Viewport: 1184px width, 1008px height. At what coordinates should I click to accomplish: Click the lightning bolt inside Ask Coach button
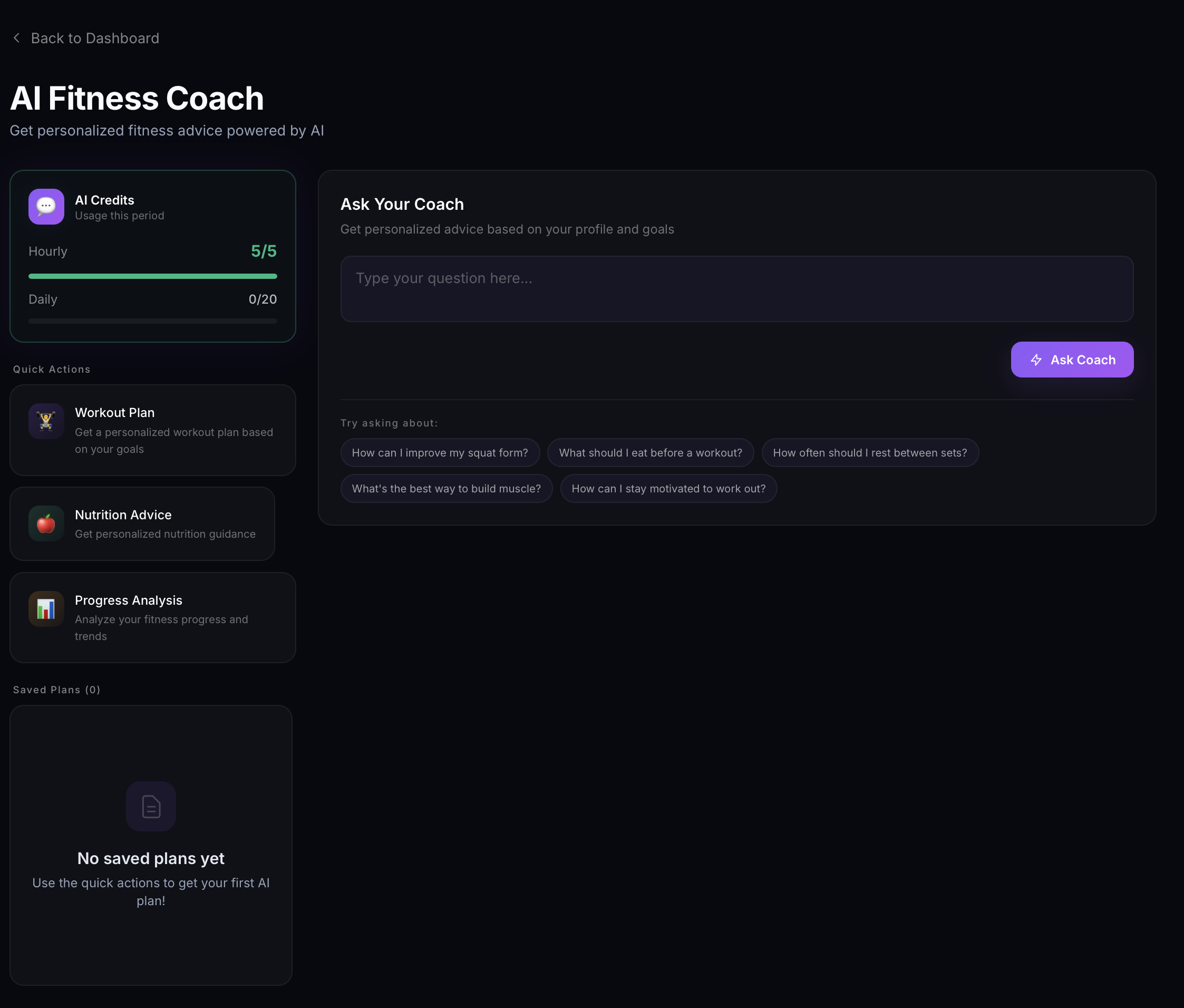(x=1036, y=360)
